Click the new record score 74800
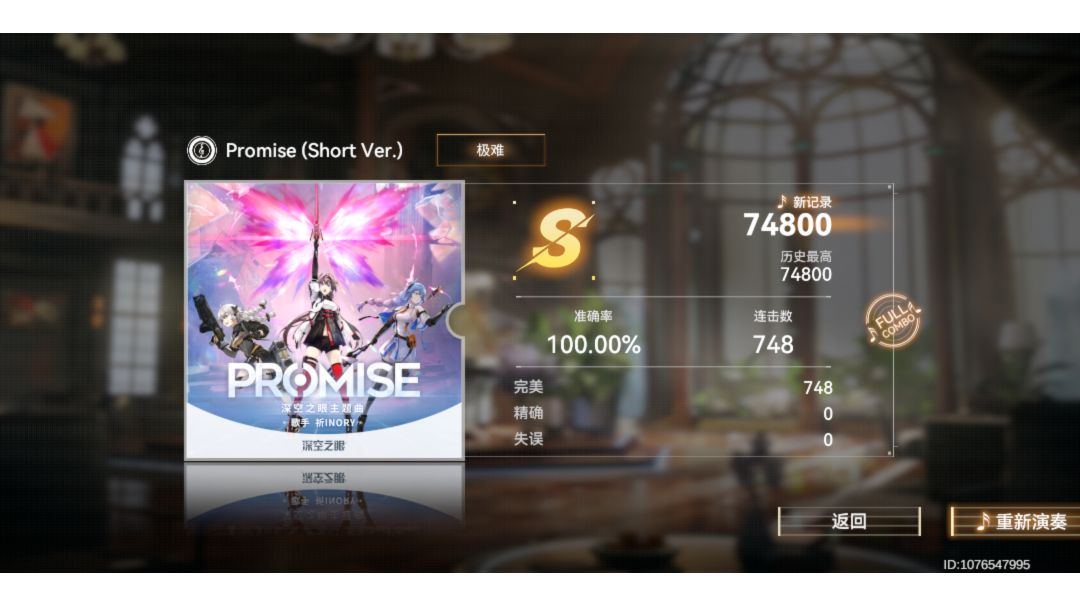The height and width of the screenshot is (606, 1080). [787, 224]
